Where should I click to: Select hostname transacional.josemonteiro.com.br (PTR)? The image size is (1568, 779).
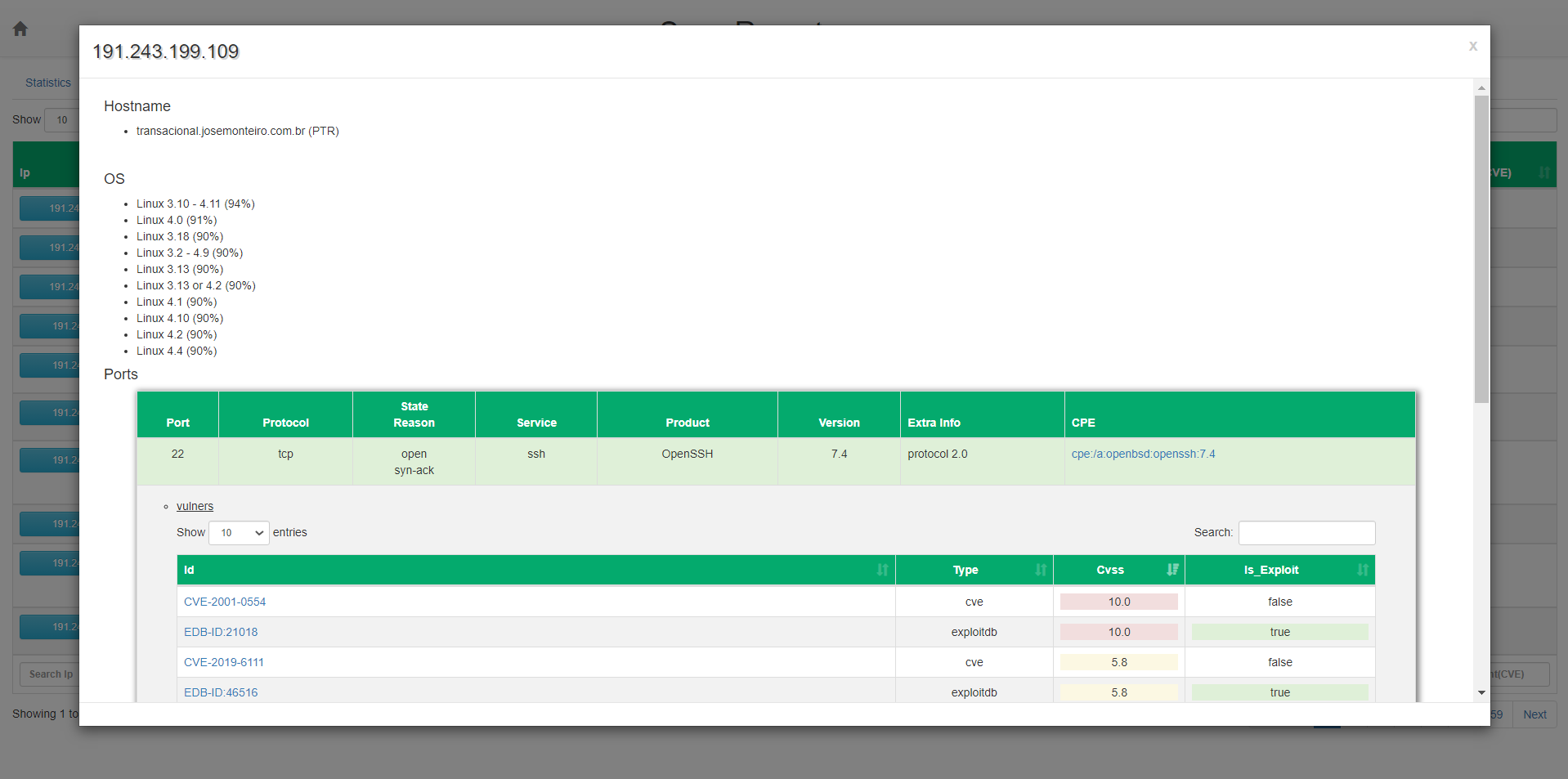[x=237, y=131]
